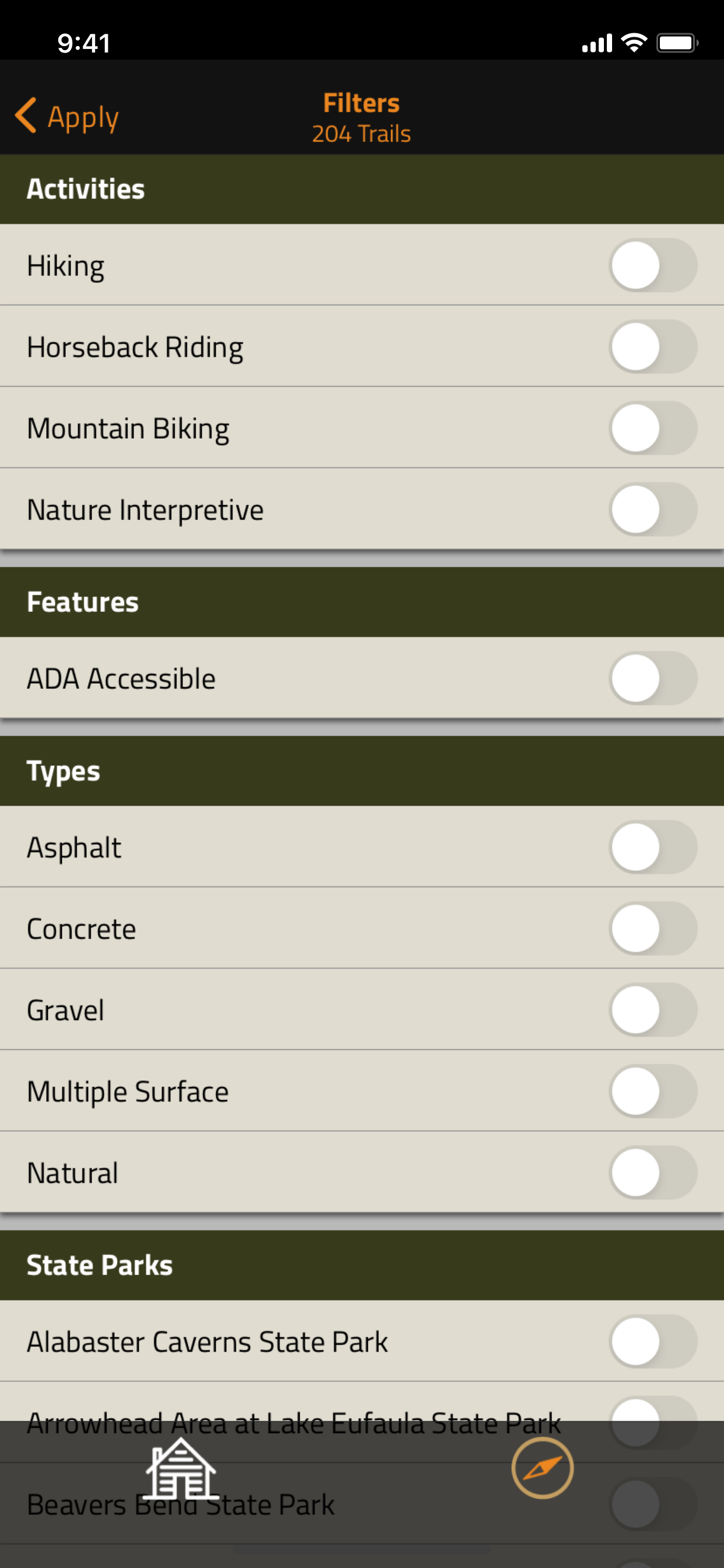Turn on Mountain Biking filter
This screenshot has height=1568, width=724.
(653, 428)
